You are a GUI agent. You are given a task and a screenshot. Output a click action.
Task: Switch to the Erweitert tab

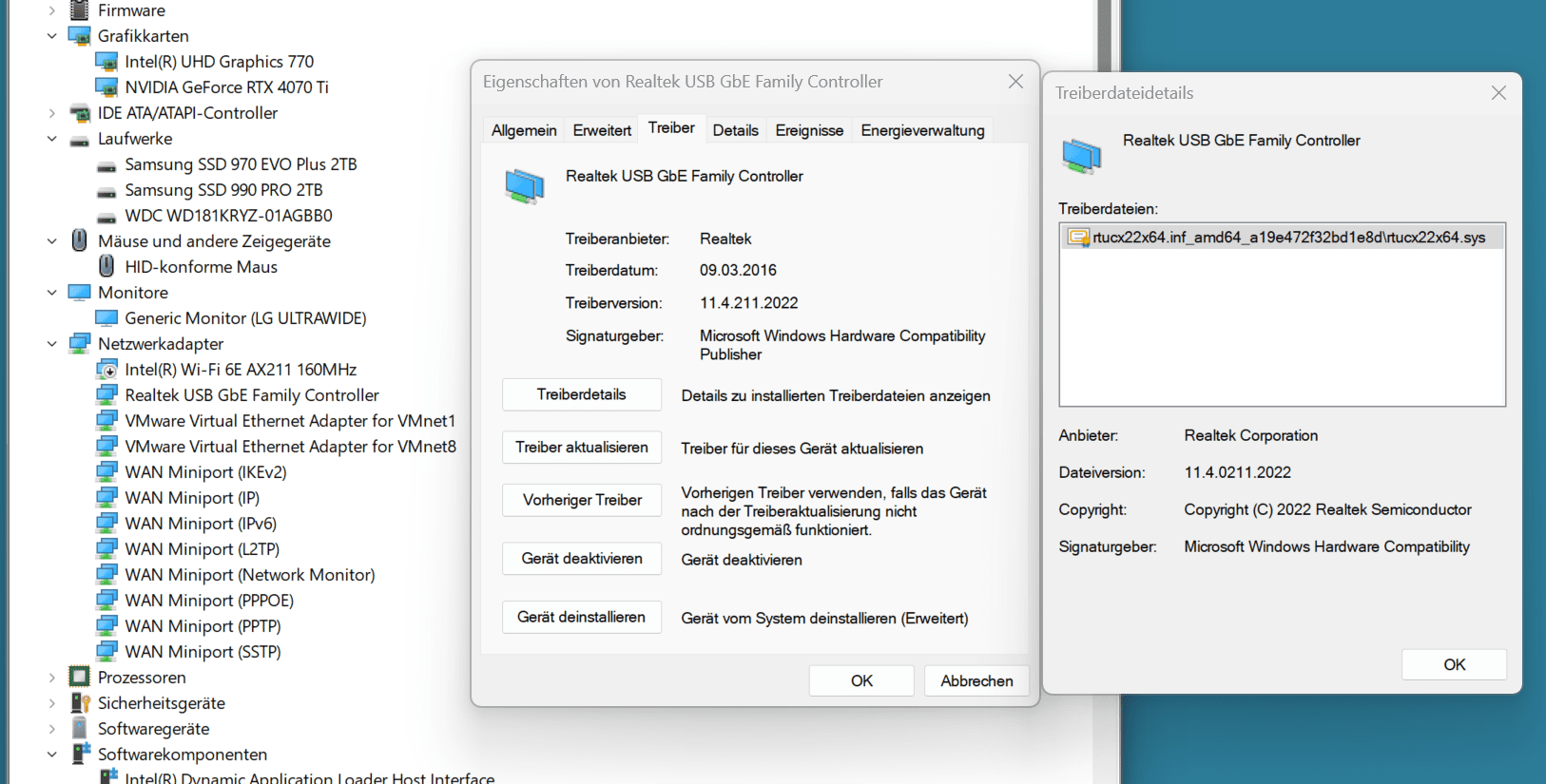(x=602, y=130)
